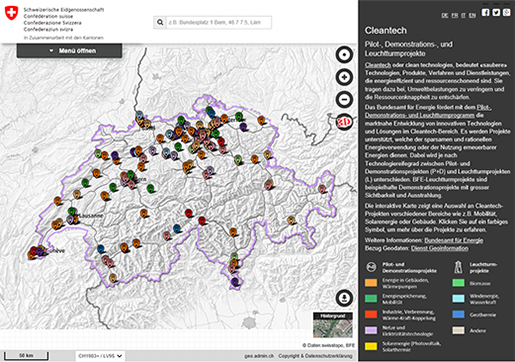
Task: Switch language to FR
Action: (x=455, y=15)
